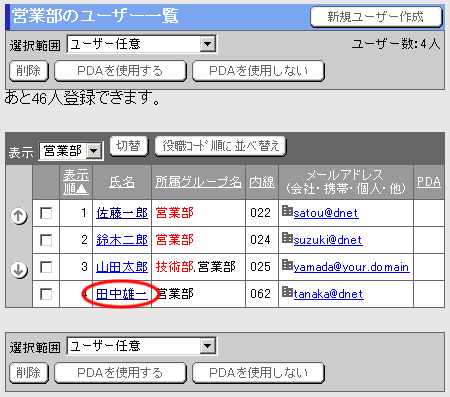The height and width of the screenshot is (397, 450).
Task: Click company mail icon beside satou@dnet
Action: 287,211
